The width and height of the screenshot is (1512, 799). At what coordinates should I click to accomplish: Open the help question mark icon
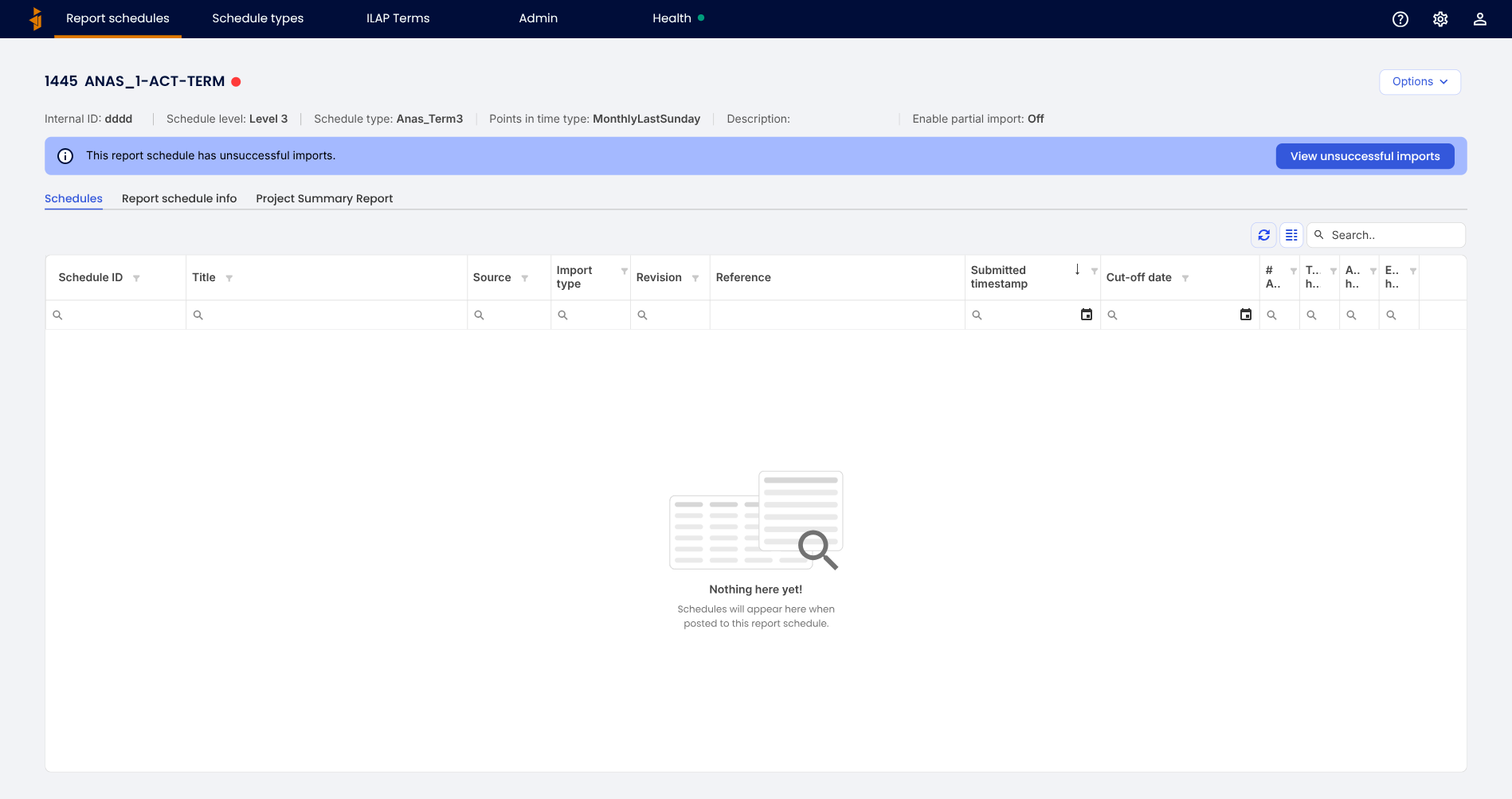[1400, 19]
